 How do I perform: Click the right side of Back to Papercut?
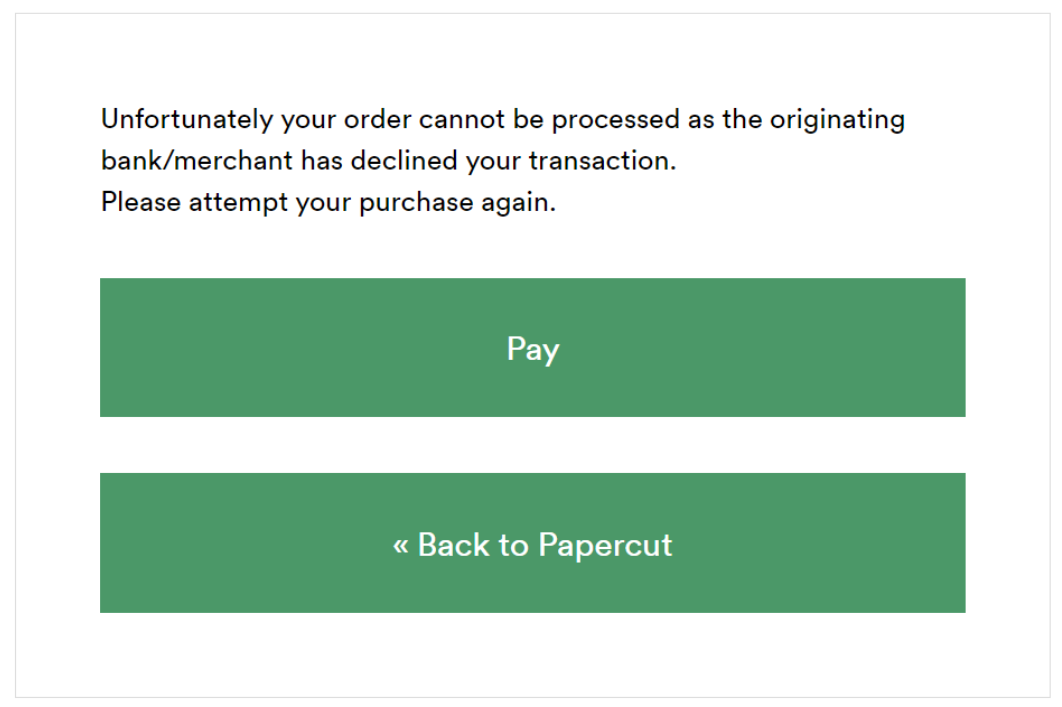click(880, 542)
